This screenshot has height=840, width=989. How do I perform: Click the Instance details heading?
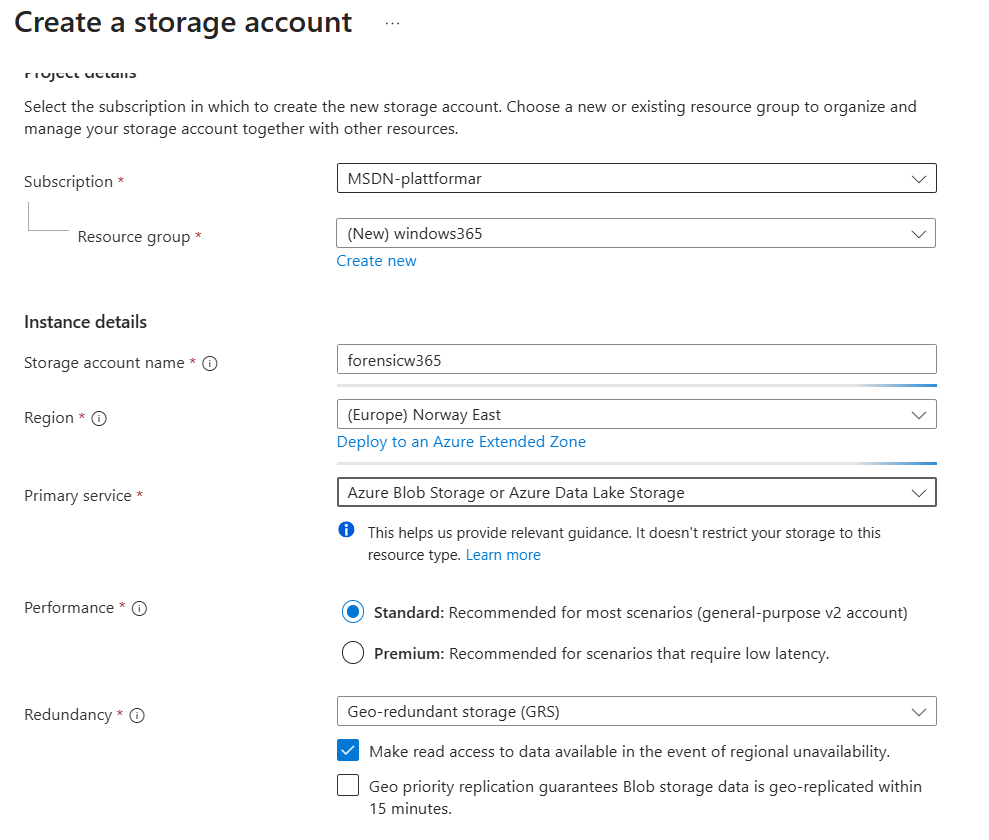pos(85,322)
